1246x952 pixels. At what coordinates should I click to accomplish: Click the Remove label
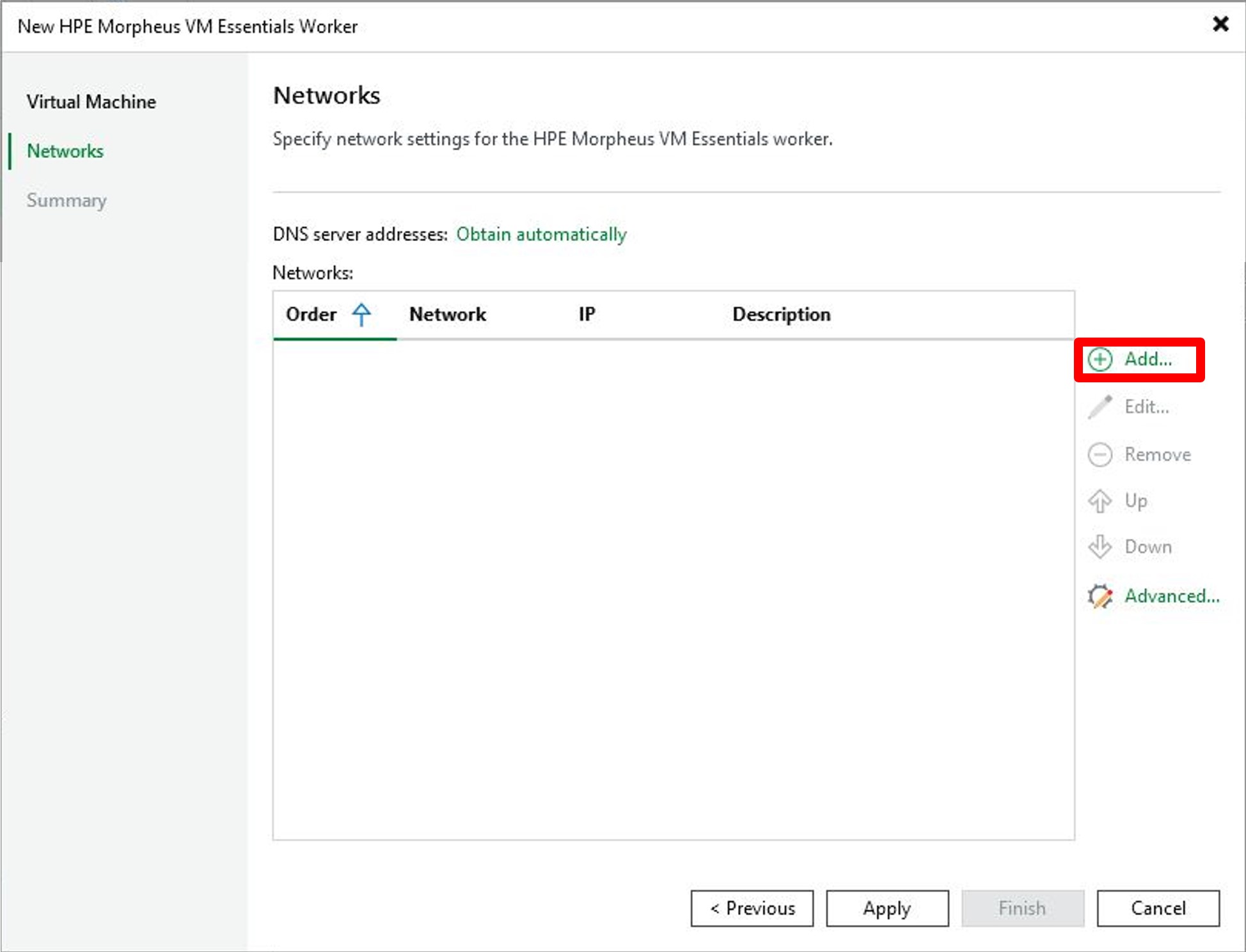tap(1158, 455)
